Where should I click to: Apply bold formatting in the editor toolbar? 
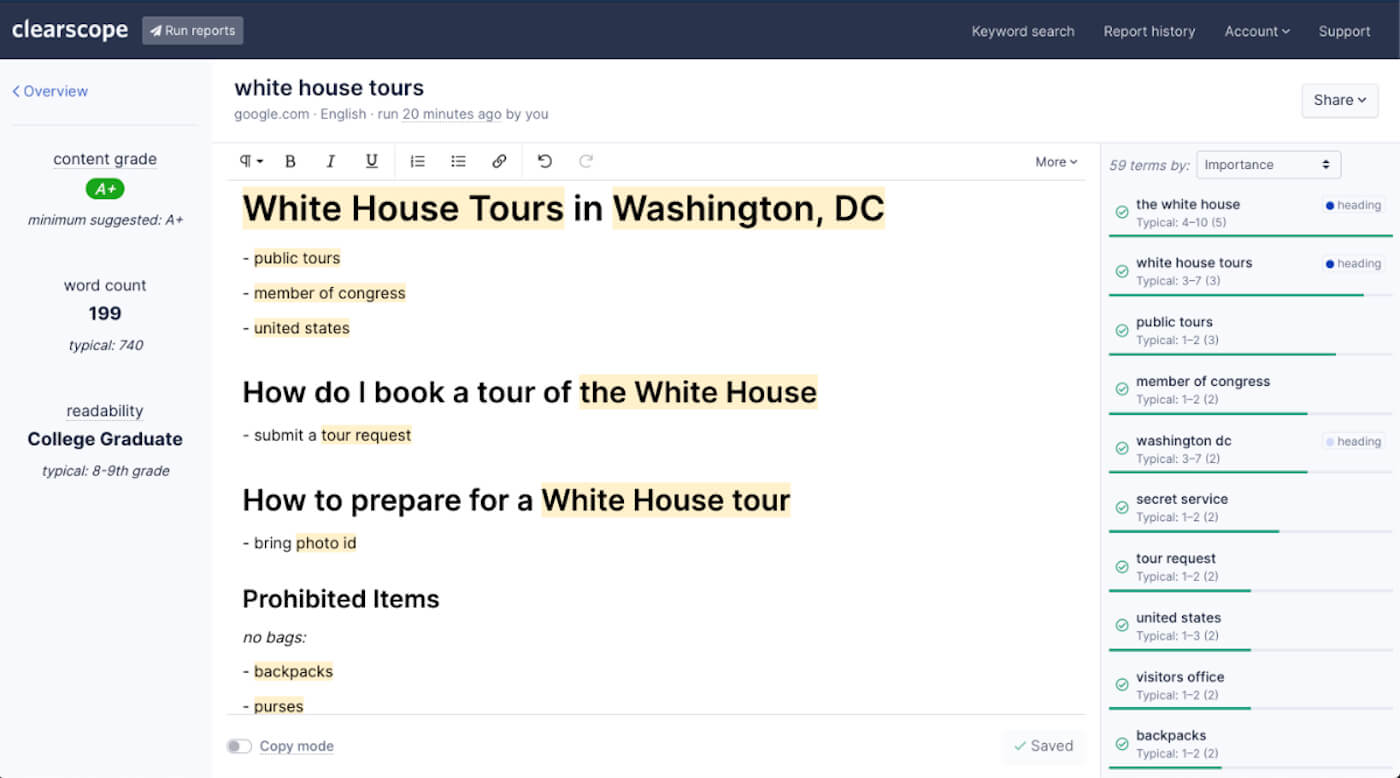pyautogui.click(x=291, y=161)
